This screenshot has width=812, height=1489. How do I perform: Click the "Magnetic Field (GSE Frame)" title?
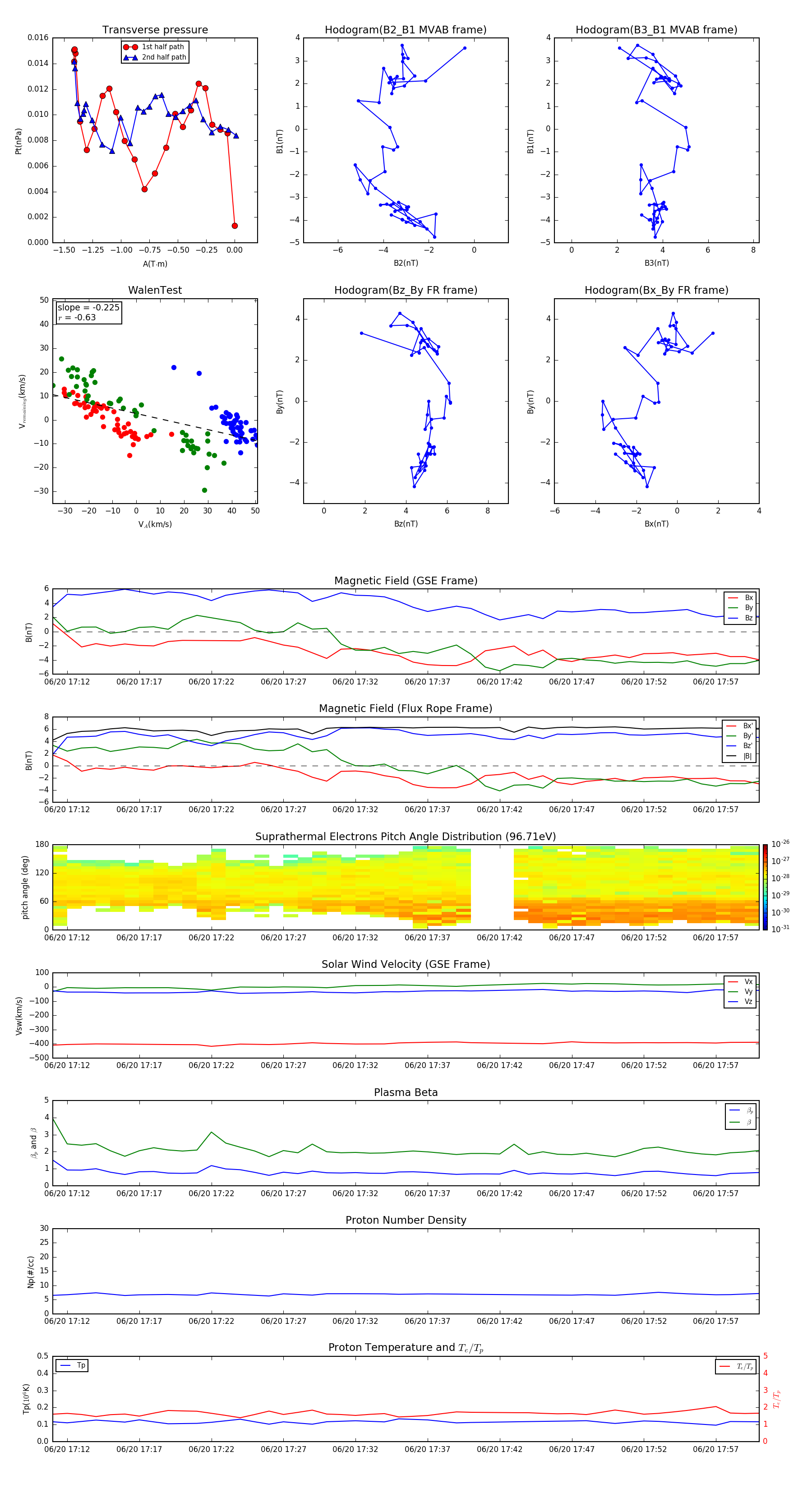[x=406, y=581]
